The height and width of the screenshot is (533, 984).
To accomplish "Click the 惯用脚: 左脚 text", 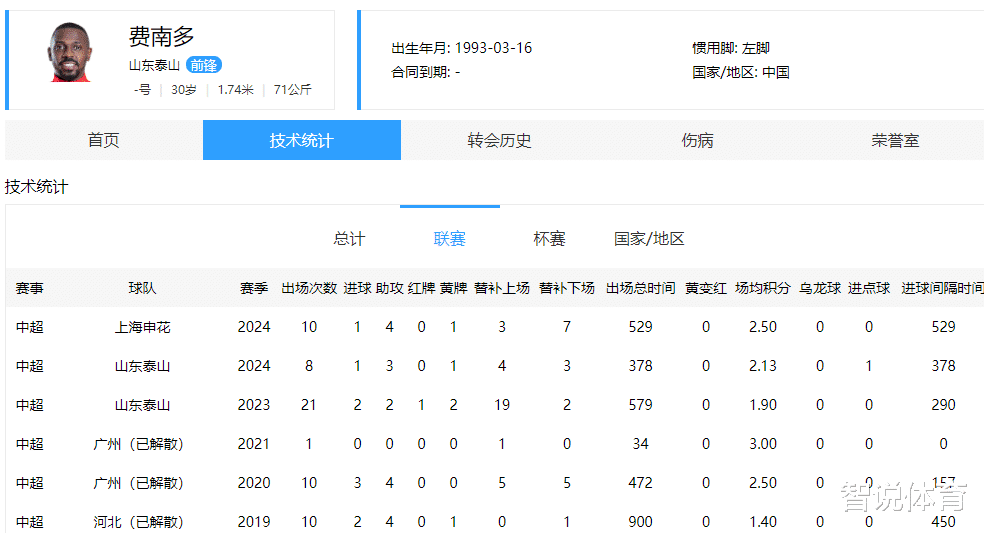I will coord(730,48).
